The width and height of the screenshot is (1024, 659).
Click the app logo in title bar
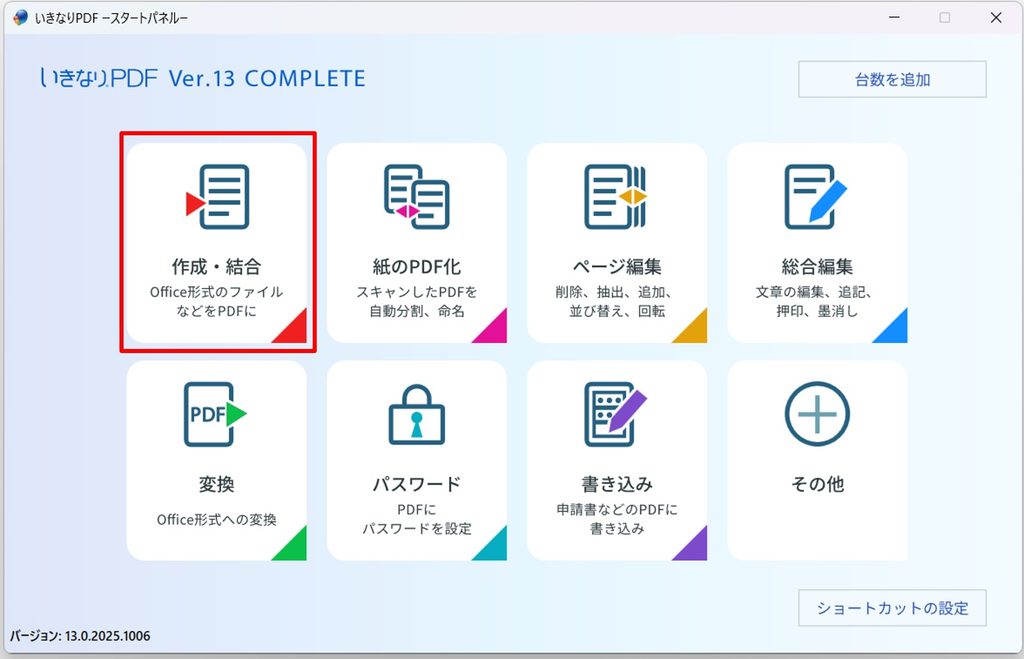pyautogui.click(x=20, y=18)
